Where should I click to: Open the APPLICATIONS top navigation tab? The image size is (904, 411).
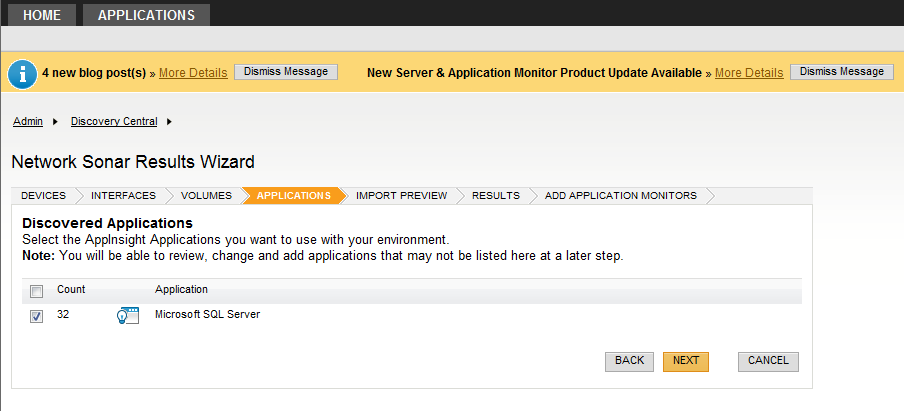pos(146,15)
